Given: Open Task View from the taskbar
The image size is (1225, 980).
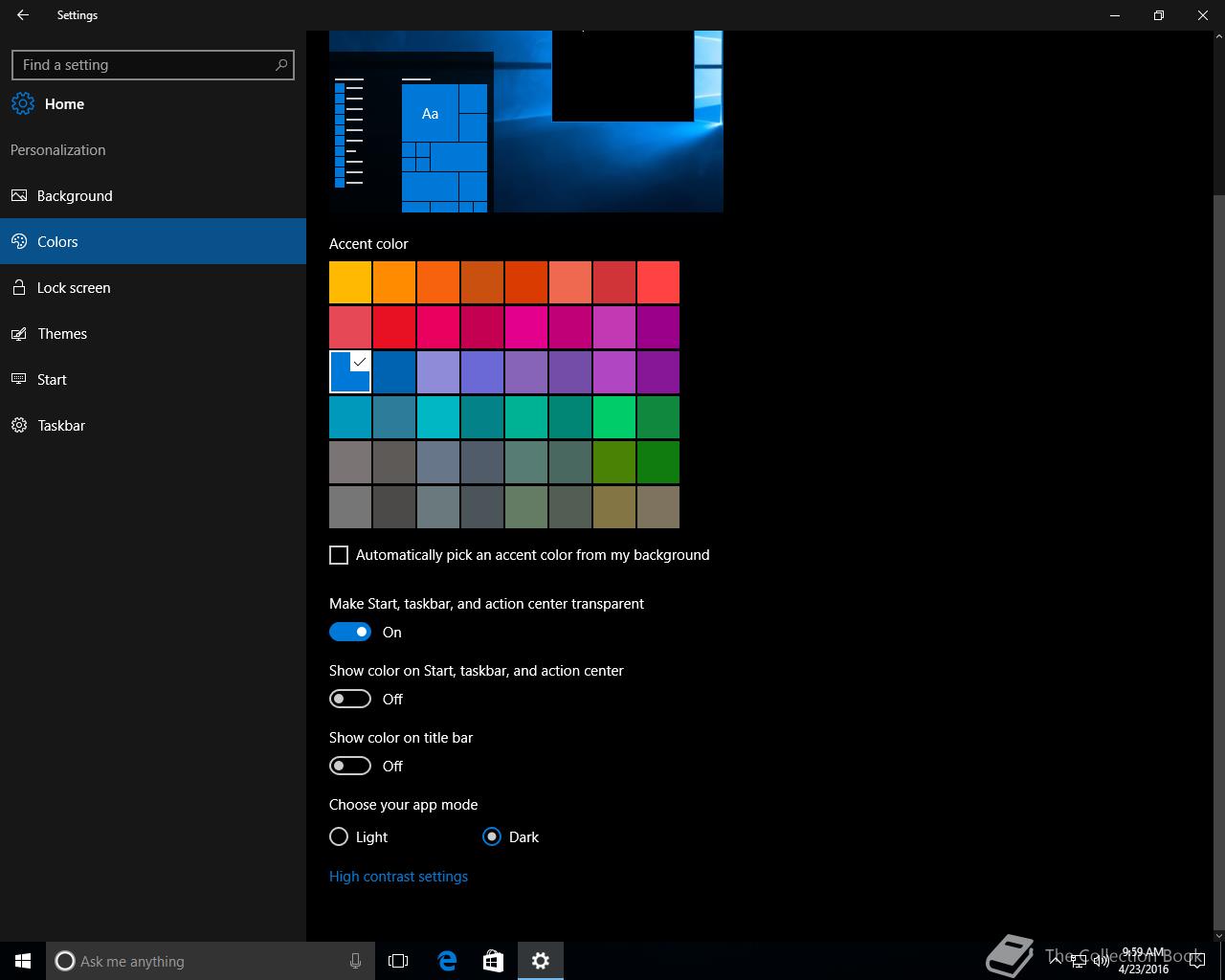Looking at the screenshot, I should [x=398, y=961].
